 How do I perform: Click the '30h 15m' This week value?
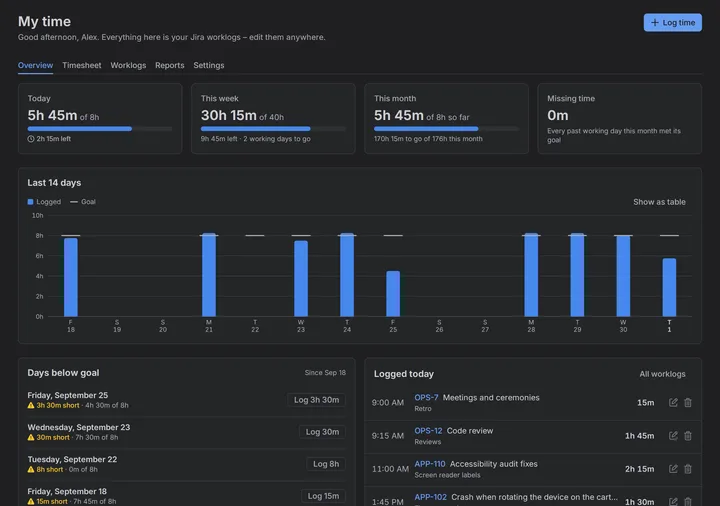point(229,115)
